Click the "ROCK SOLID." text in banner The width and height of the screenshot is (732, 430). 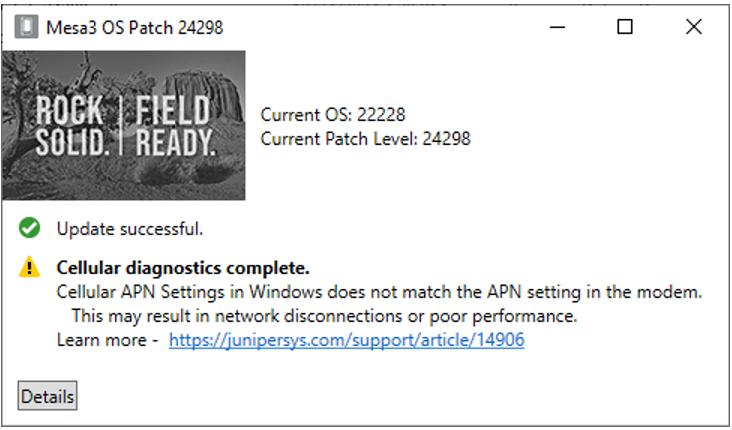(x=70, y=125)
